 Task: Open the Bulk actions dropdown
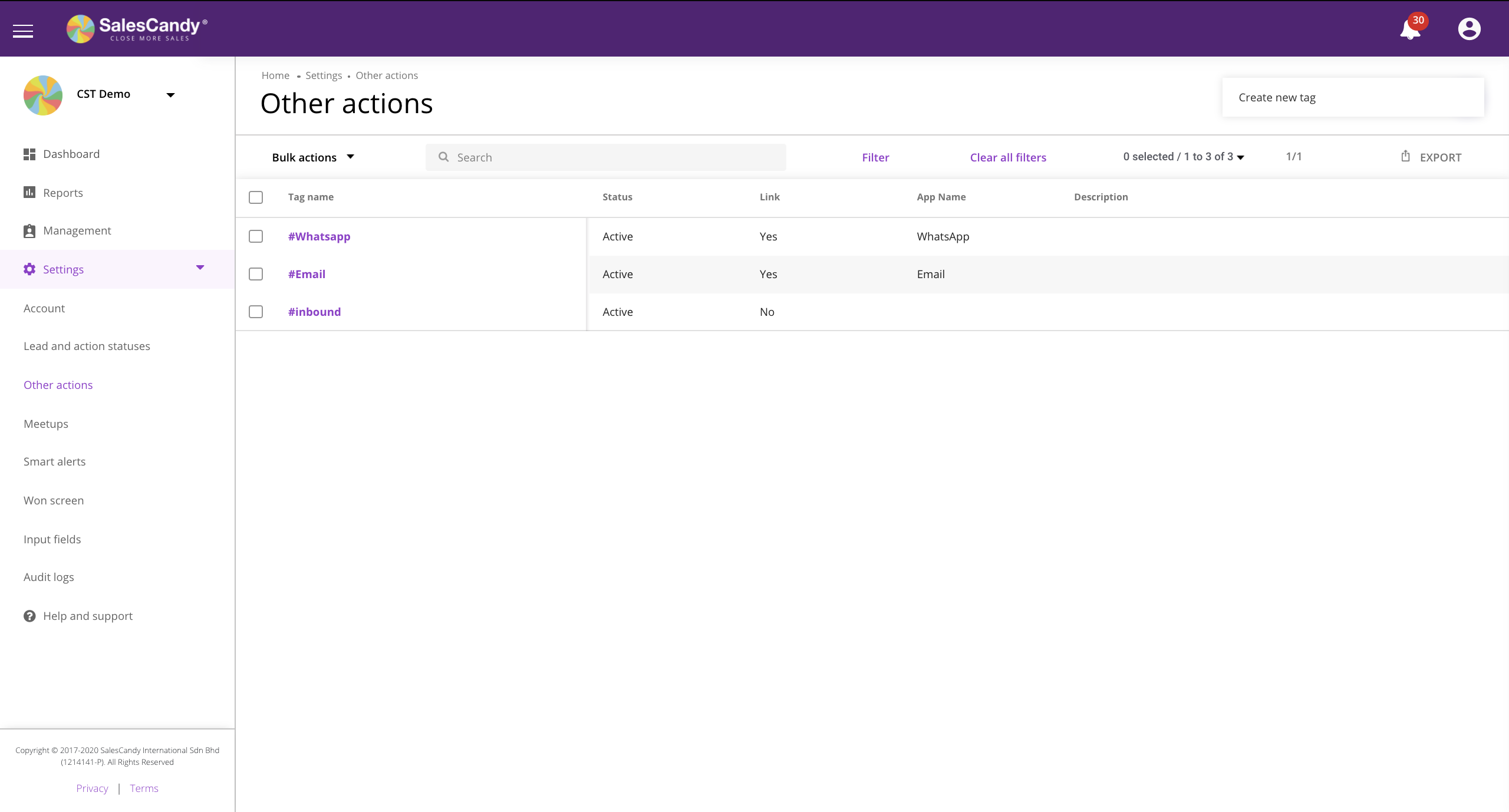[x=313, y=157]
